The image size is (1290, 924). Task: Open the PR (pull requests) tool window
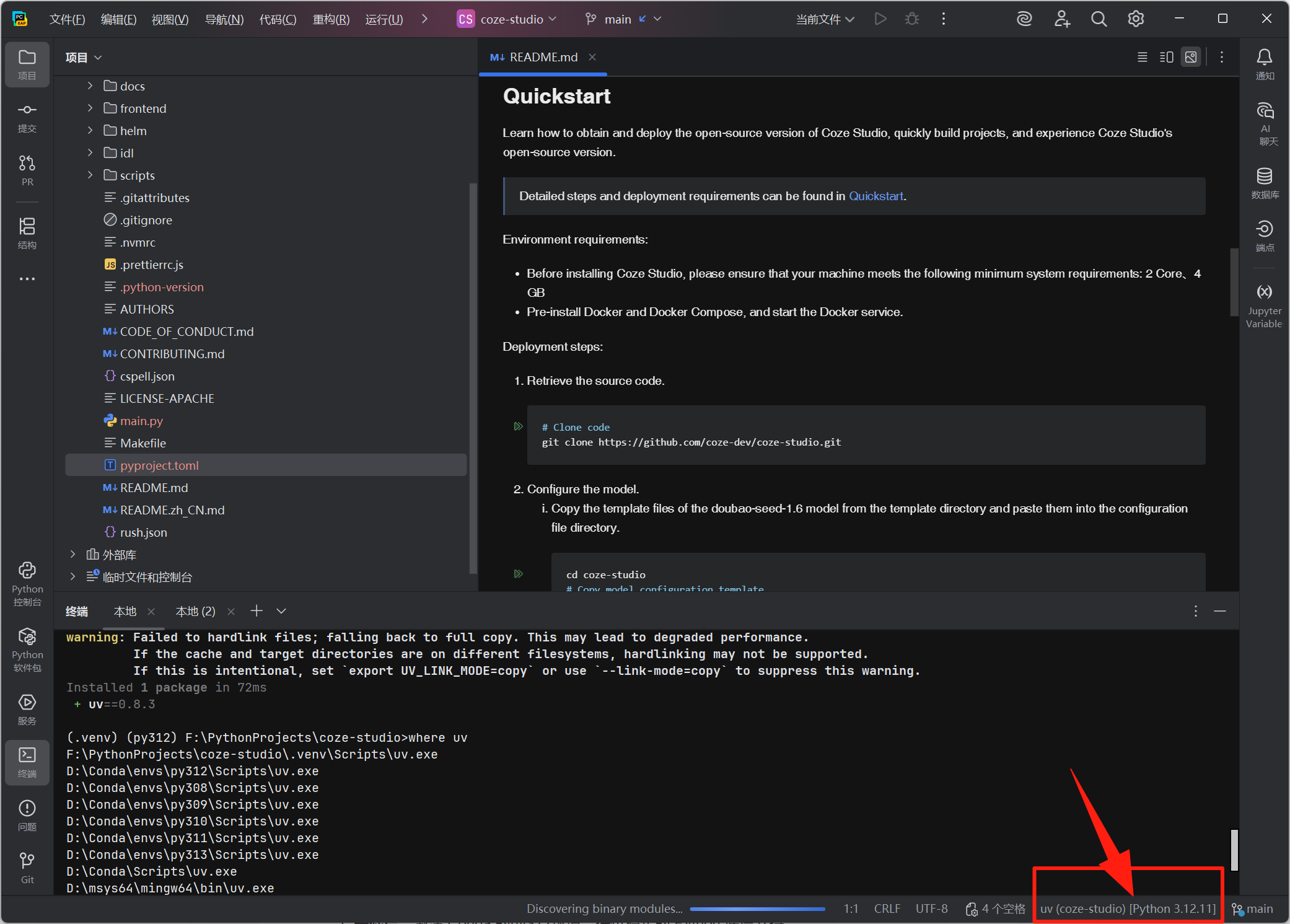coord(27,170)
